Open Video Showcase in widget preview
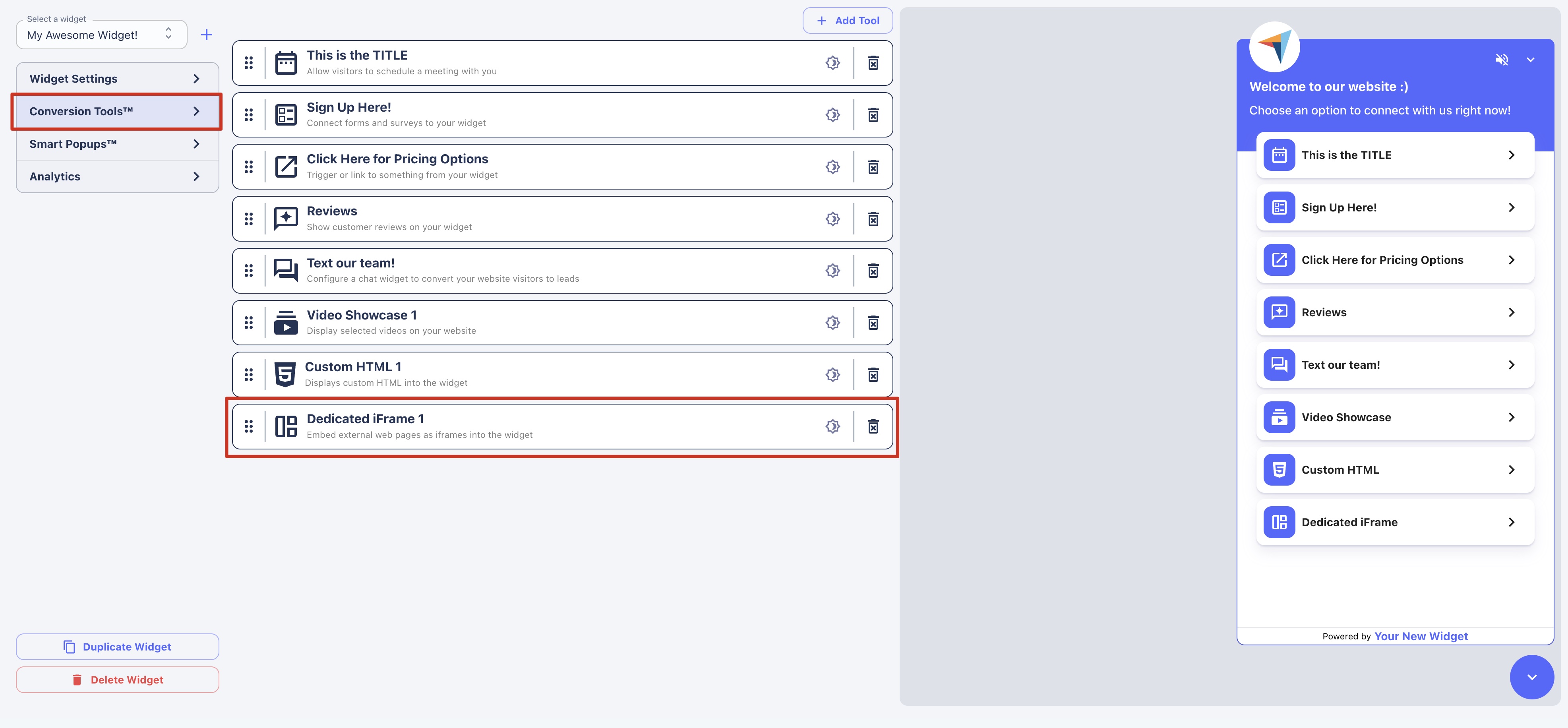 [x=1394, y=418]
